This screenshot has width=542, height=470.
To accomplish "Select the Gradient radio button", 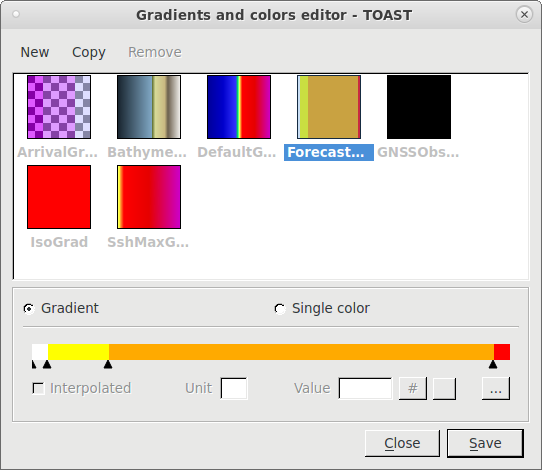I will 29,309.
